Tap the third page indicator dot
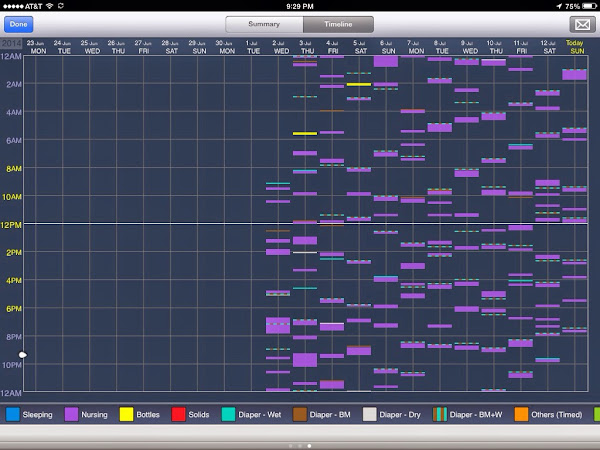Screen dimensions: 600x450 pyautogui.click(x=309, y=446)
